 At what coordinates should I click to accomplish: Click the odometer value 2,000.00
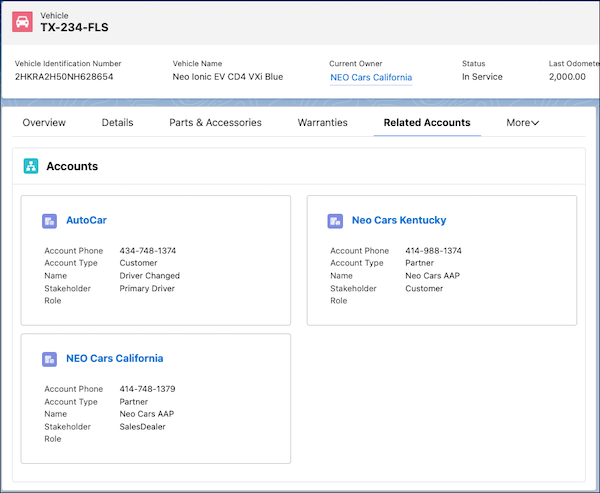point(567,77)
